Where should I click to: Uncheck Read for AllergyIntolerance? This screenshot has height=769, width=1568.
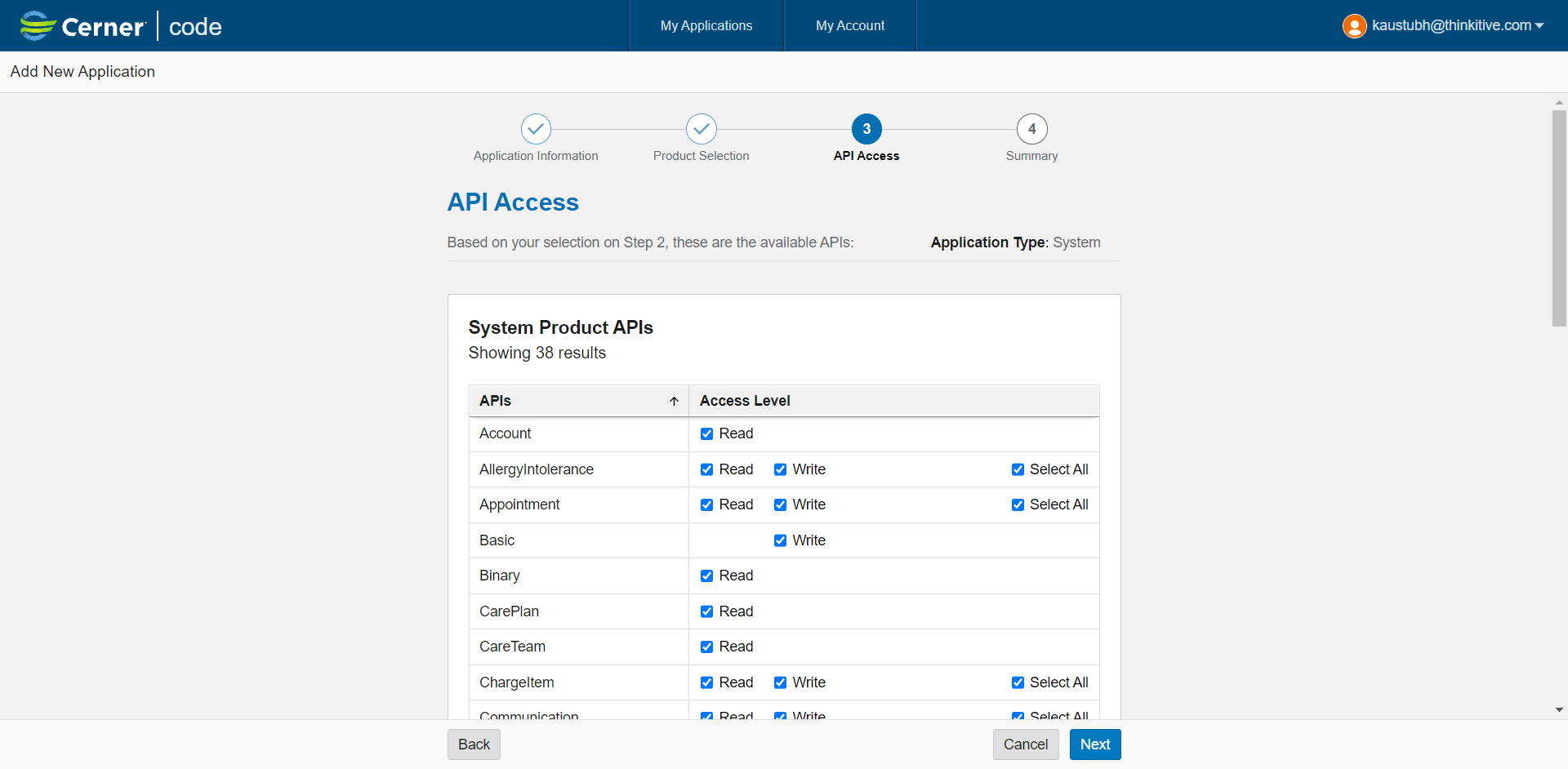(x=706, y=469)
